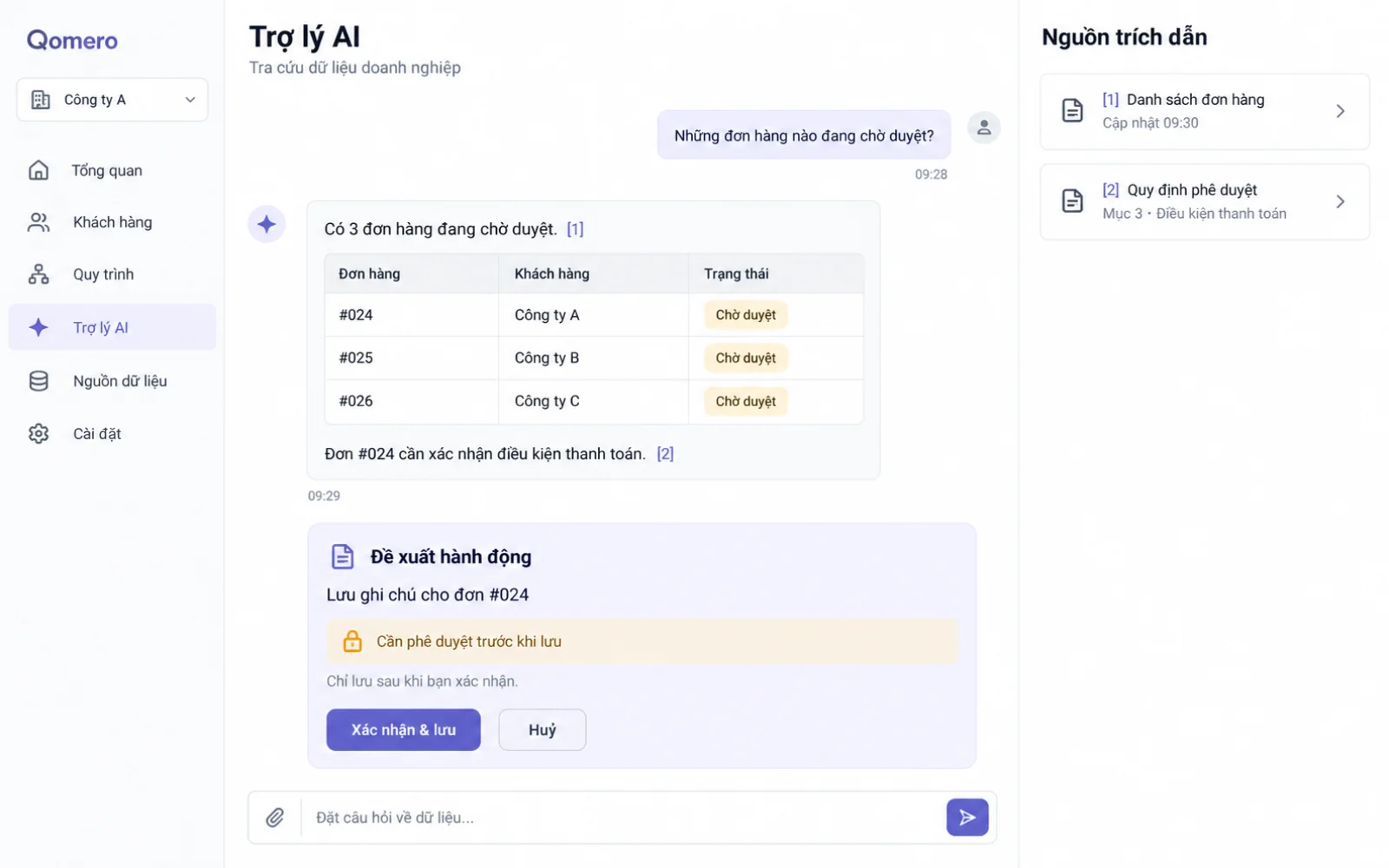Click the Đơn hàng column header

pyautogui.click(x=411, y=273)
